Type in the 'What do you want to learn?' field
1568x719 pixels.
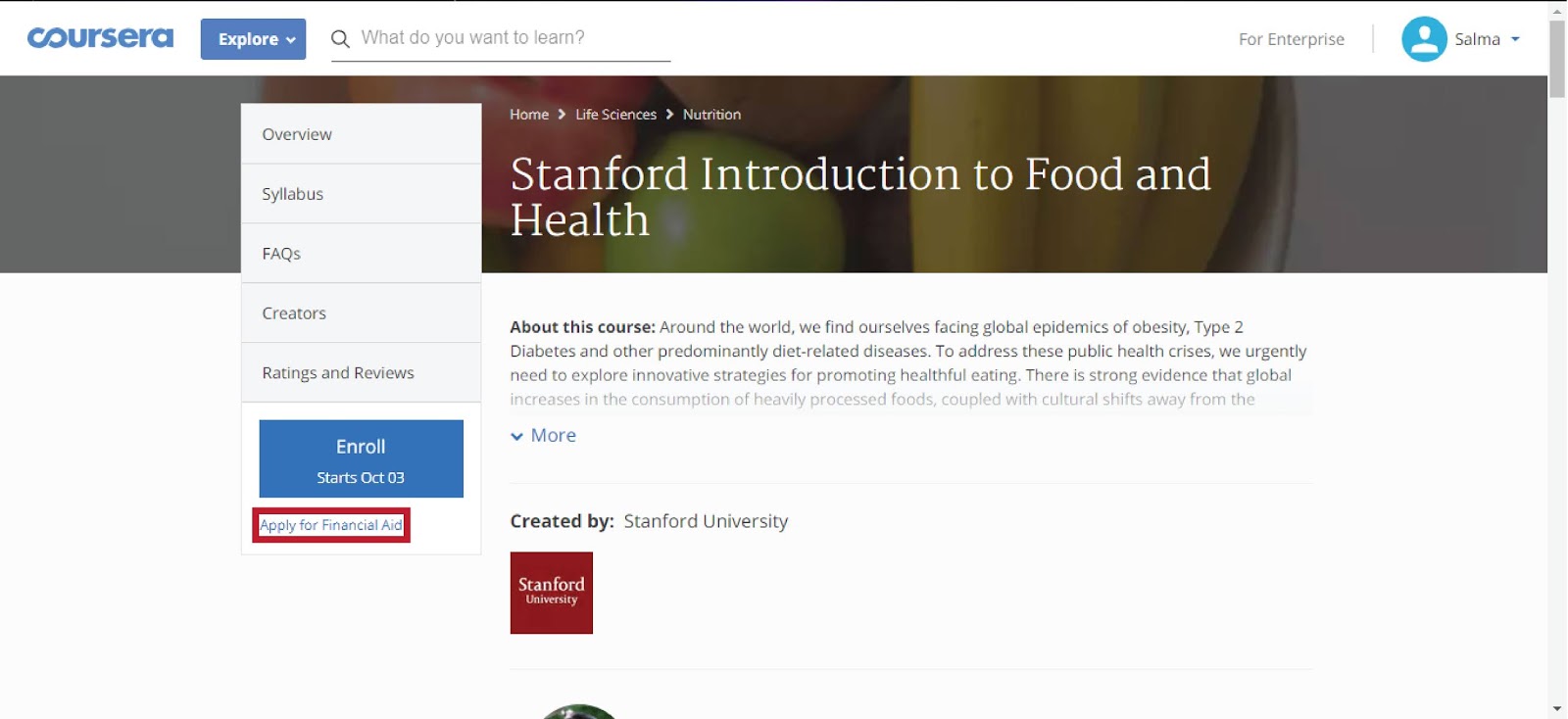coord(510,38)
